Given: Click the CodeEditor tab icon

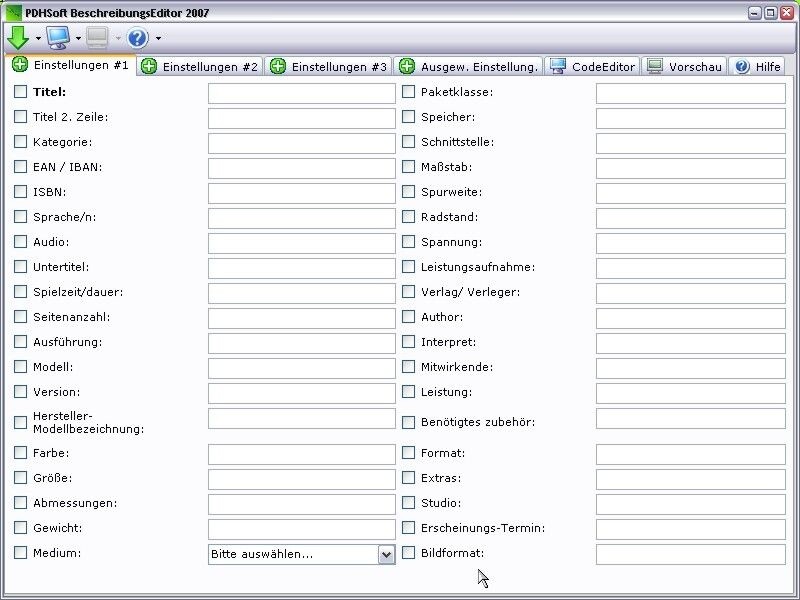Looking at the screenshot, I should [x=558, y=66].
